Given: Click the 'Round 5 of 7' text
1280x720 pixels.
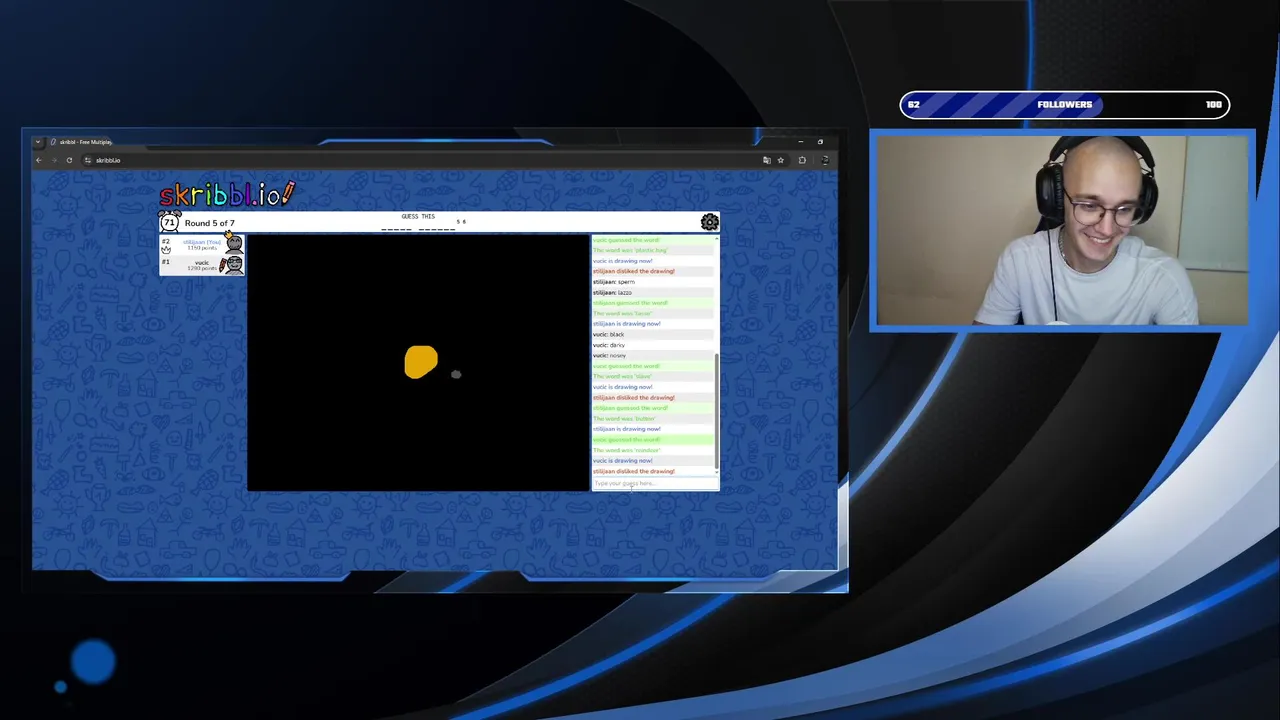Looking at the screenshot, I should [x=210, y=223].
